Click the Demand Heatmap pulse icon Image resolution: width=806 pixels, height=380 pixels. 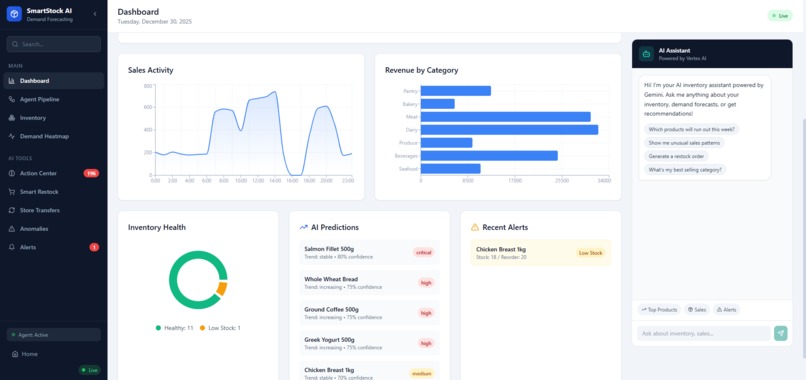pyautogui.click(x=12, y=136)
